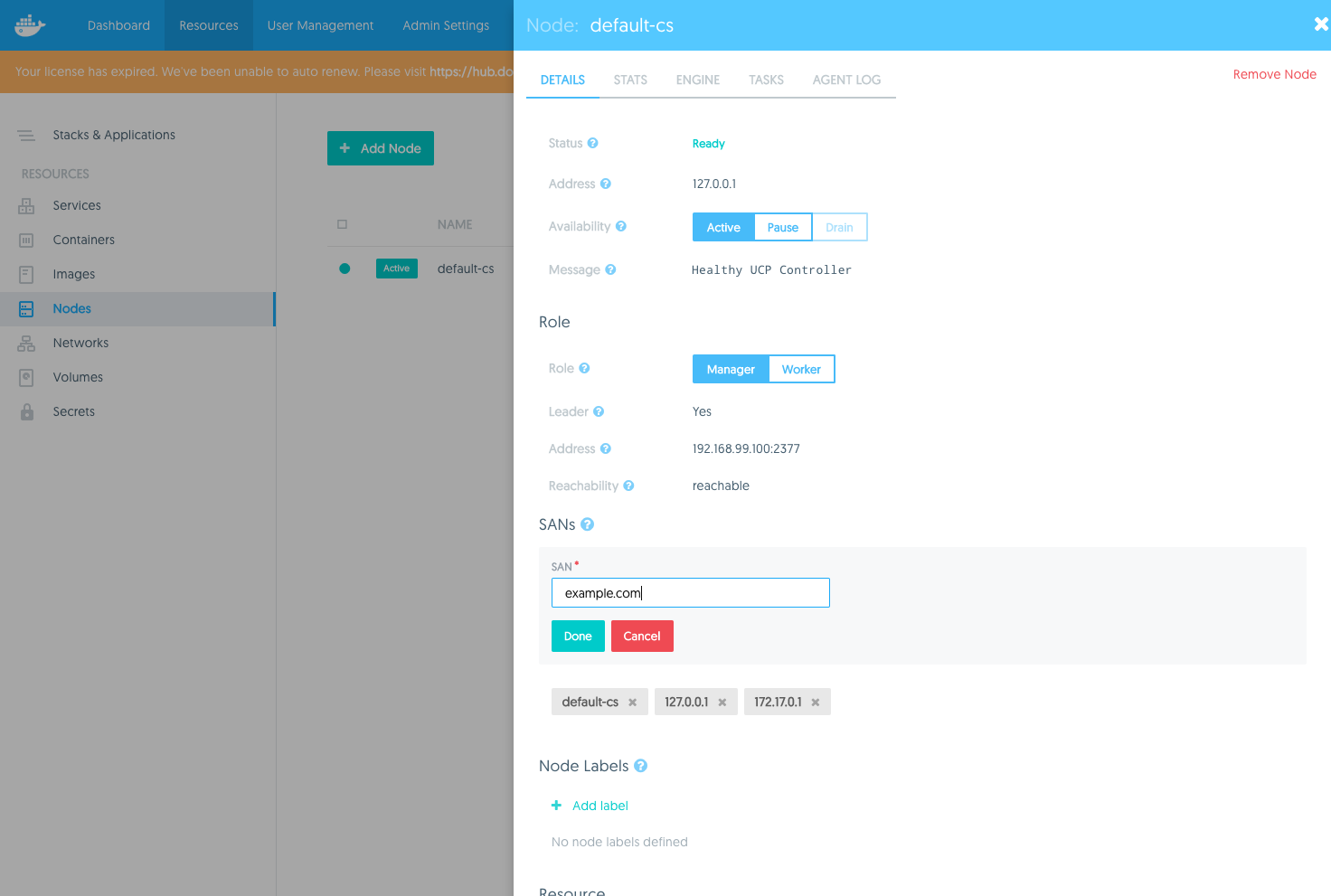Set availability to Pause
This screenshot has height=896, width=1331.
click(x=782, y=228)
